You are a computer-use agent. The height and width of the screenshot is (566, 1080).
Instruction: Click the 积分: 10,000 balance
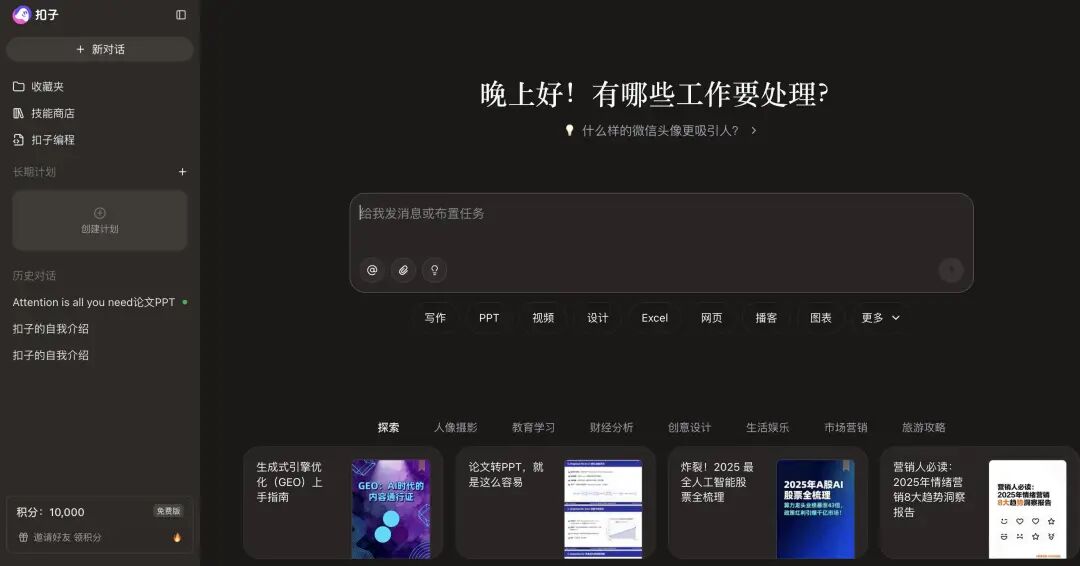coord(50,512)
